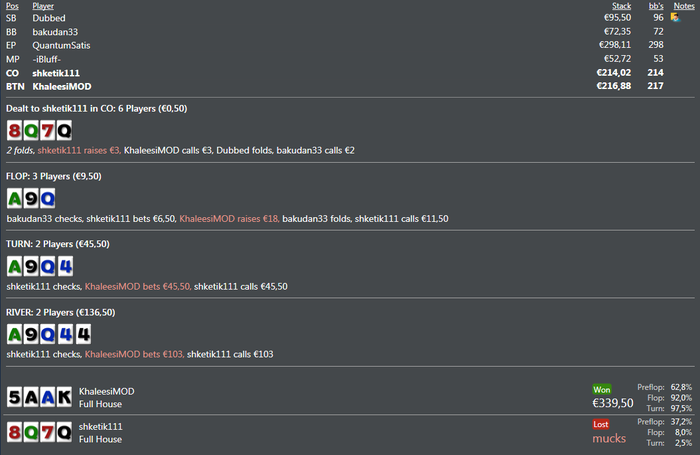Click the red 8 card in the dealt hole cards
Viewport: 700px width, 455px height.
click(x=15, y=131)
